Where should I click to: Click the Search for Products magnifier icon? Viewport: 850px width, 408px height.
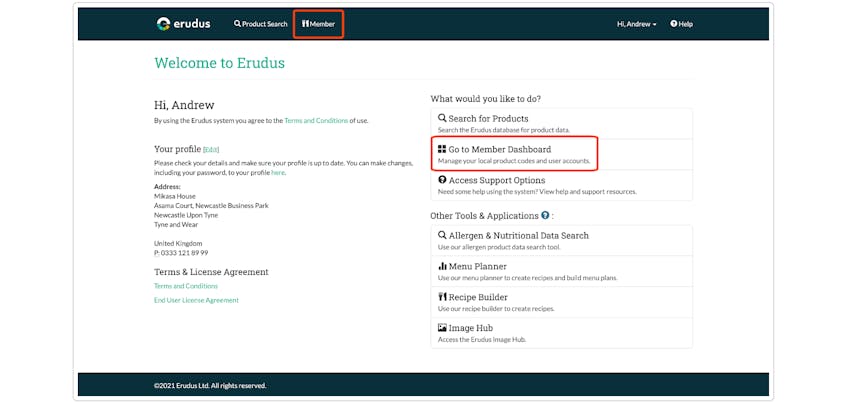442,118
